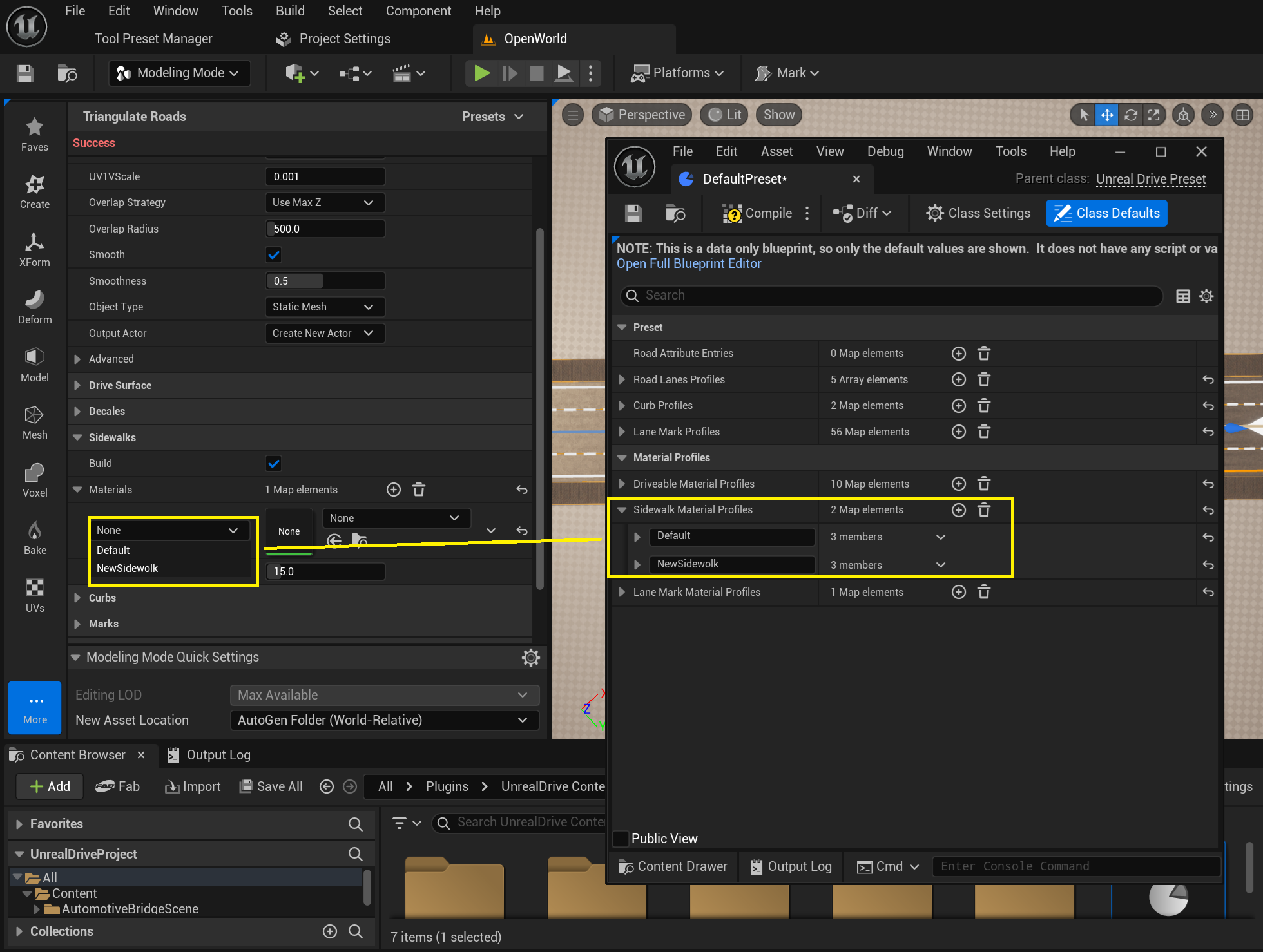The width and height of the screenshot is (1263, 952).
Task: Open Class Settings in blueprint toolbar
Action: click(x=978, y=213)
